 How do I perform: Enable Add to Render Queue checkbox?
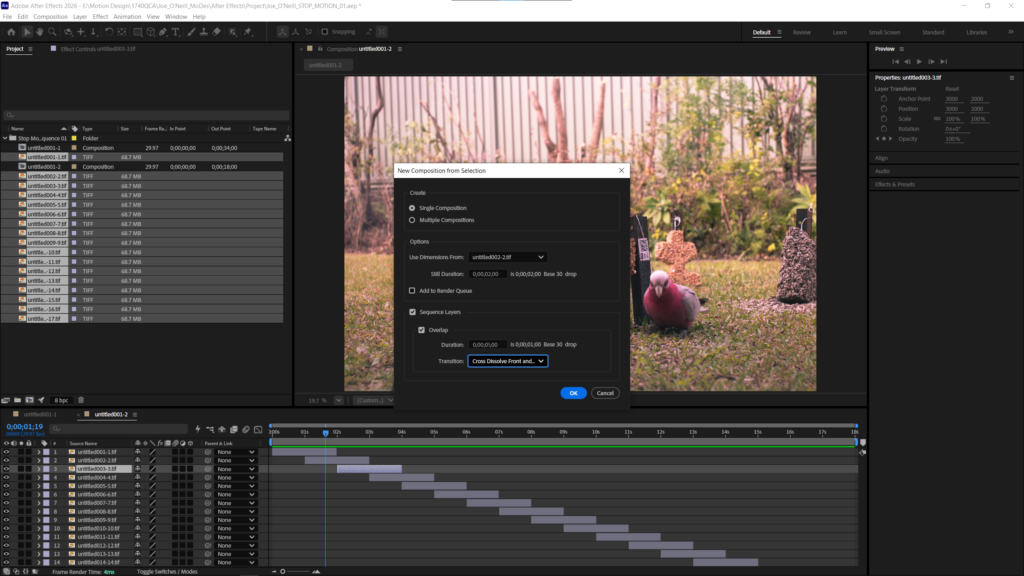click(x=412, y=291)
